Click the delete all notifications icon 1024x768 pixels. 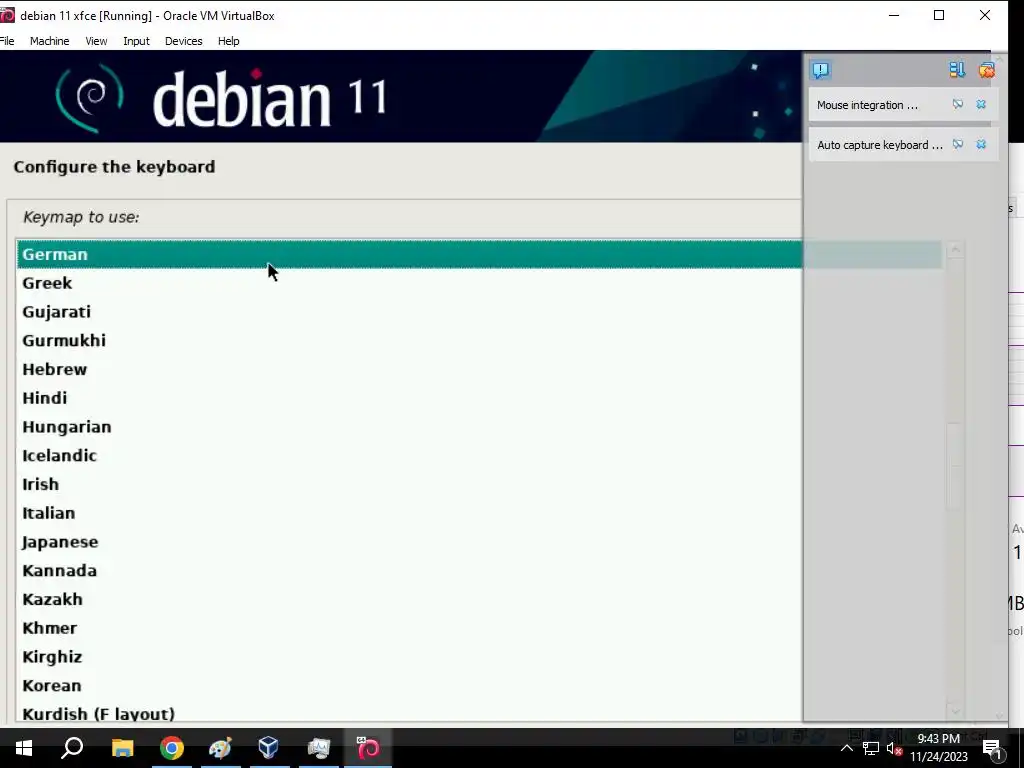[x=986, y=70]
